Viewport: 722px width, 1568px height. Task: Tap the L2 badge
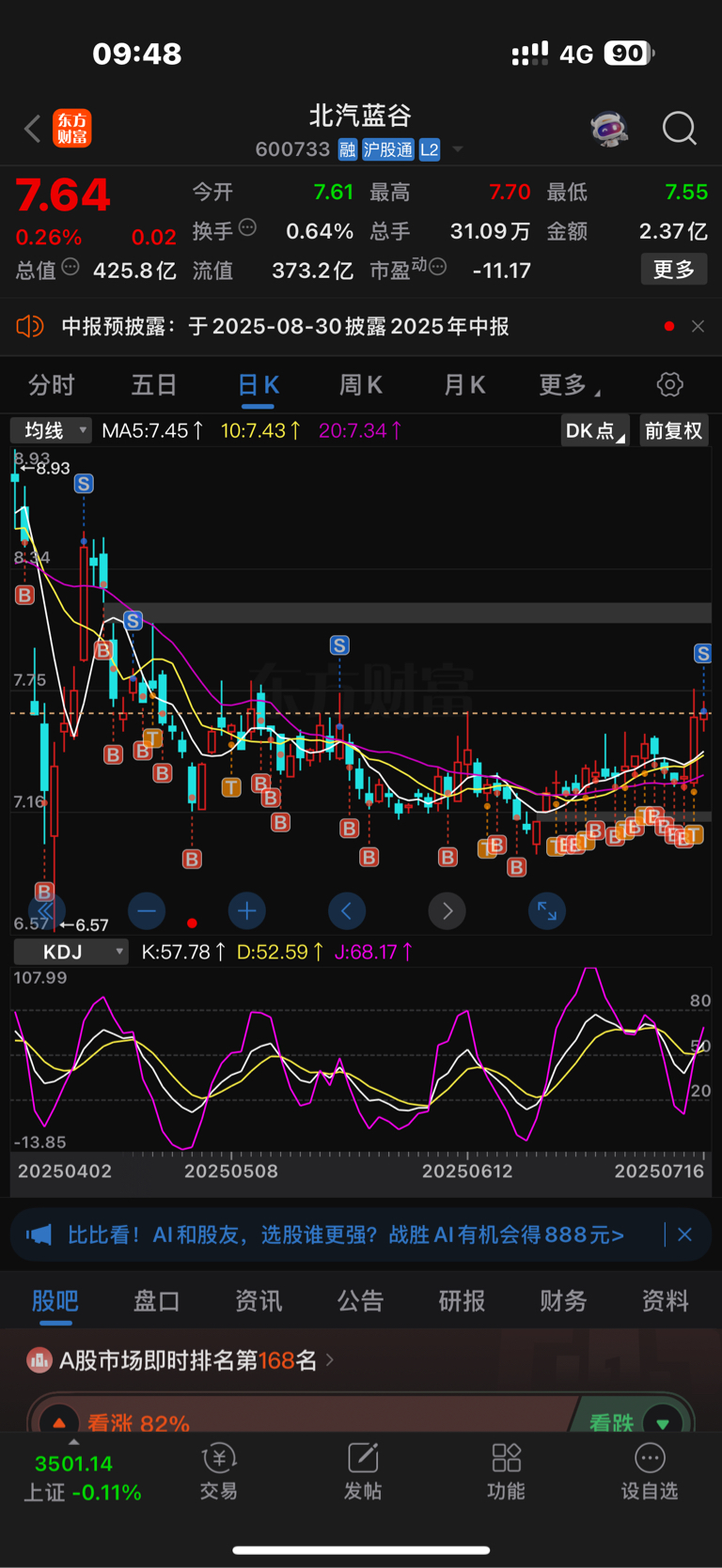coord(430,149)
